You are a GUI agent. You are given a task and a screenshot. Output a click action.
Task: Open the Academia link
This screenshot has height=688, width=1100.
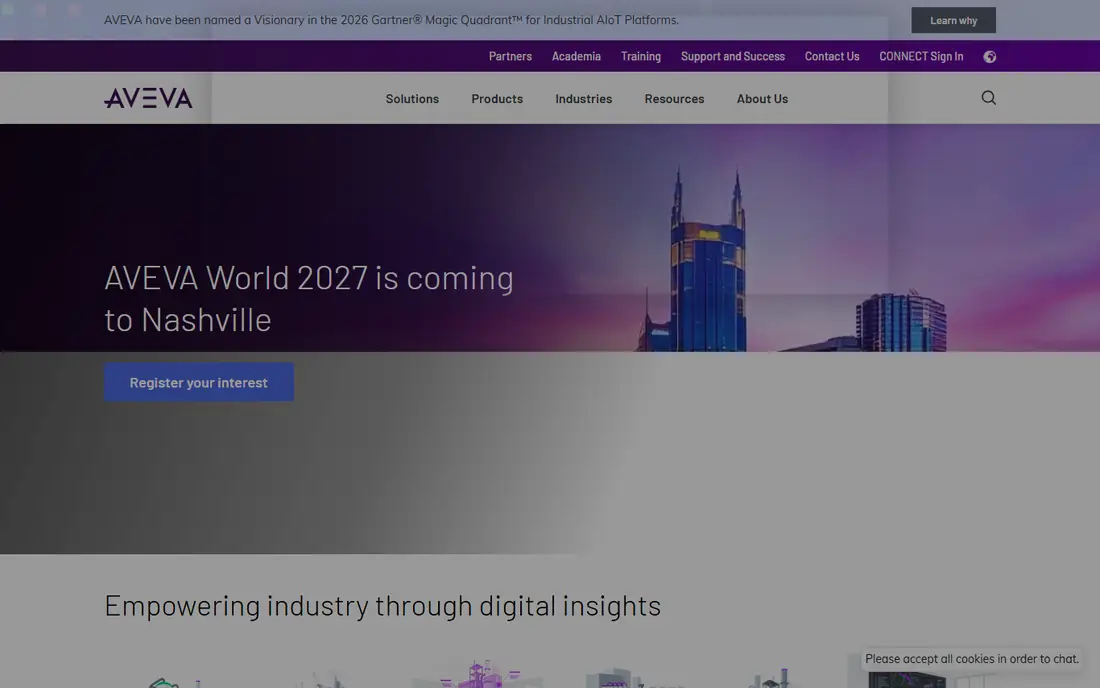pos(576,56)
